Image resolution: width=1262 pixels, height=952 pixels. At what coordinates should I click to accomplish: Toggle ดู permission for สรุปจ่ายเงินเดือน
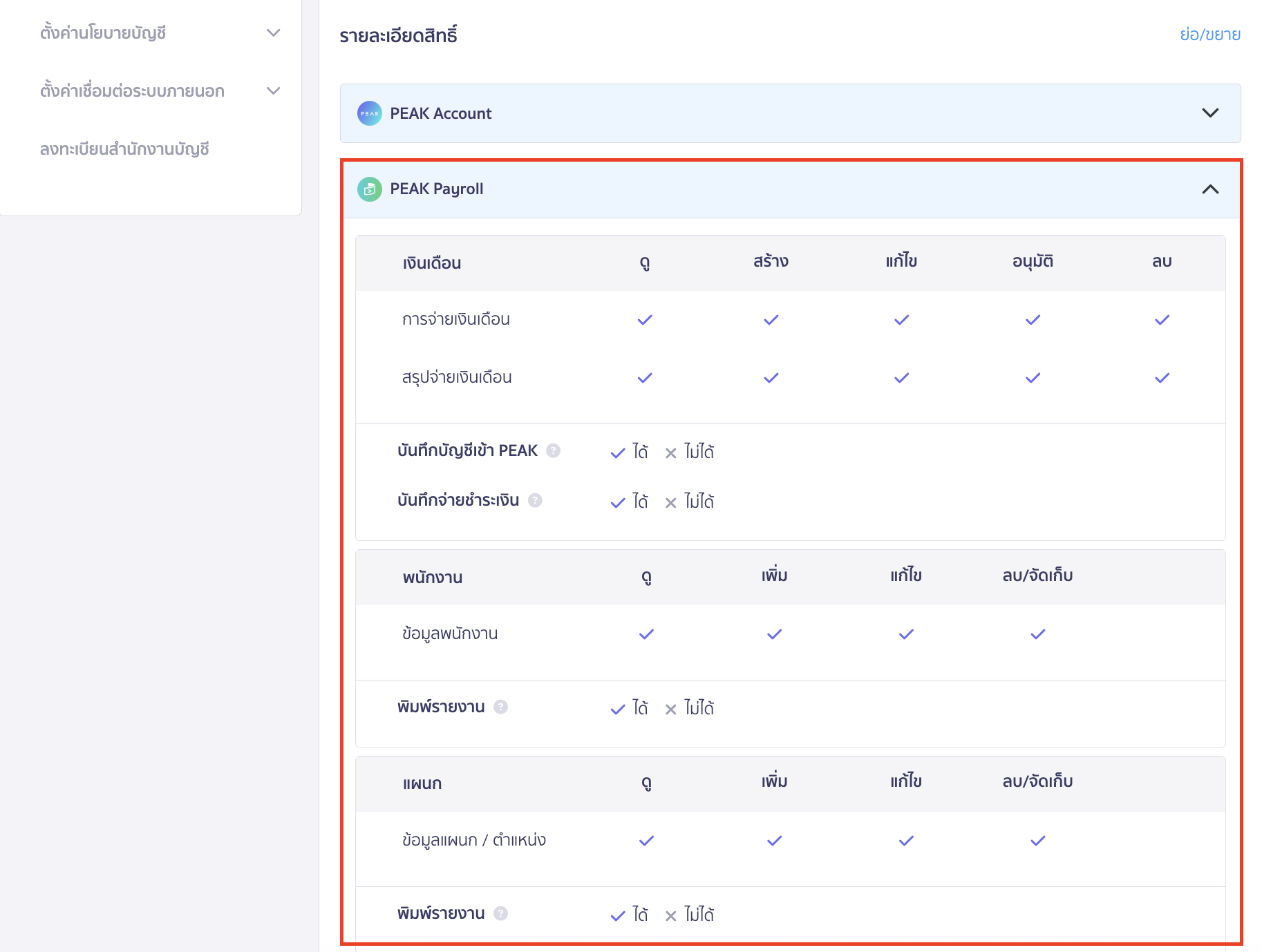coord(645,378)
